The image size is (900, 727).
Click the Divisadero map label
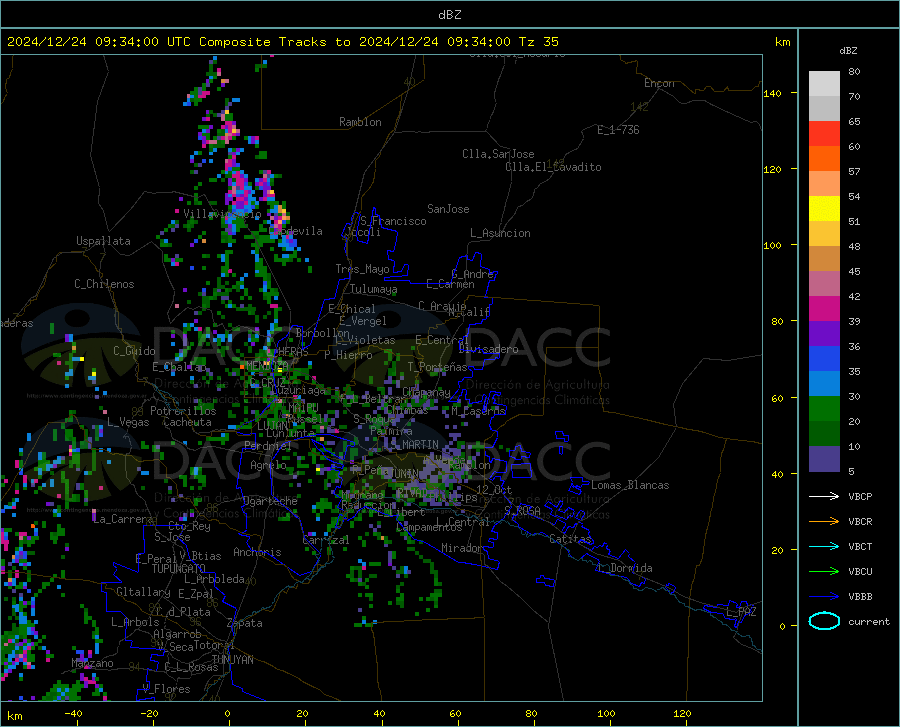point(488,349)
